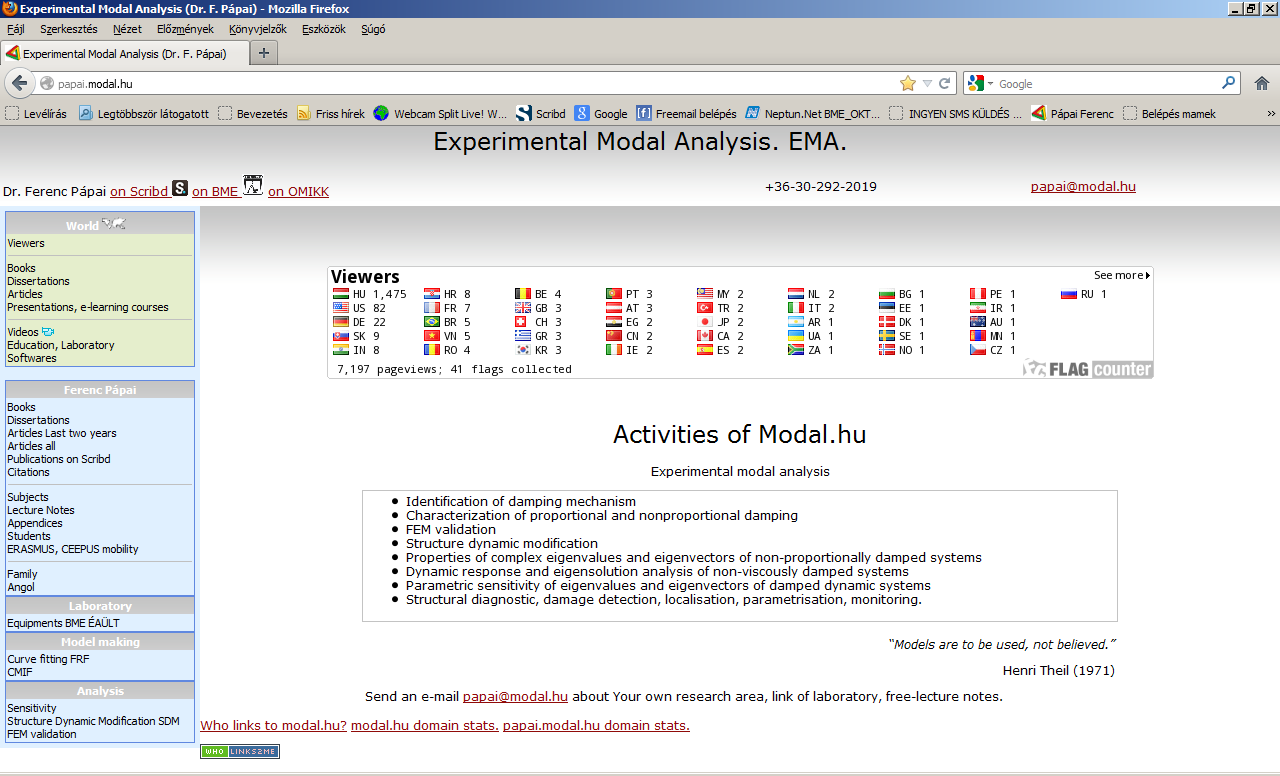The image size is (1280, 776).
Task: Follow the on OMIKK link
Action: pos(298,191)
